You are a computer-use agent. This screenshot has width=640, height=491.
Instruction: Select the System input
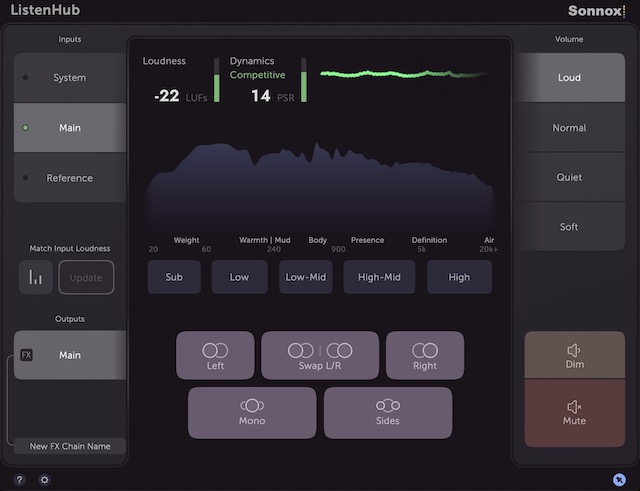70,78
